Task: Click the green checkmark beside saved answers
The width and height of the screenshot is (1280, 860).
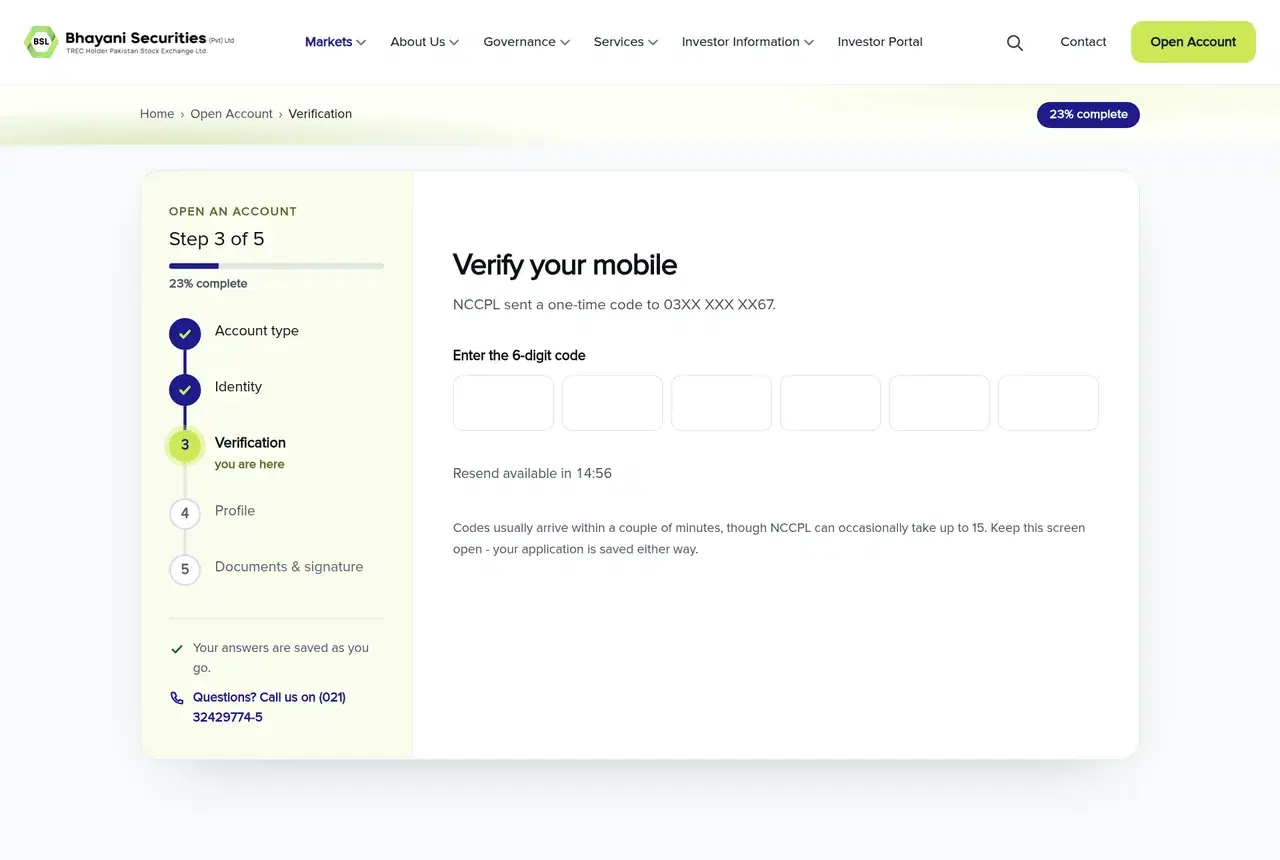Action: (177, 649)
